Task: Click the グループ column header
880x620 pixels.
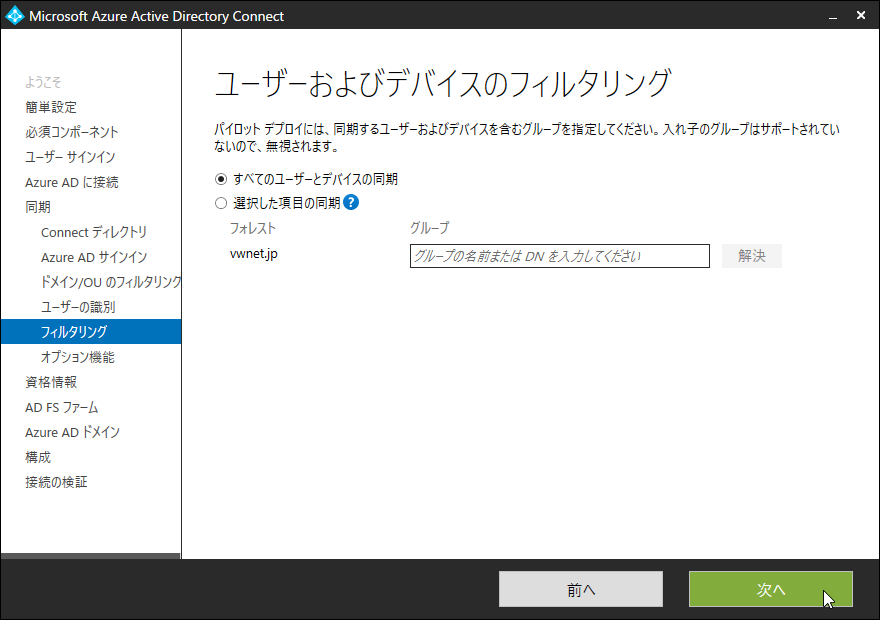Action: point(429,228)
